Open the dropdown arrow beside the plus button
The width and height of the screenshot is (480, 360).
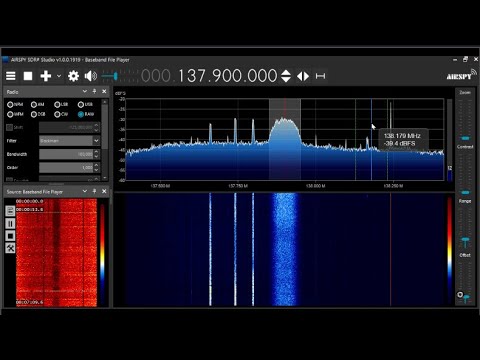(59, 76)
